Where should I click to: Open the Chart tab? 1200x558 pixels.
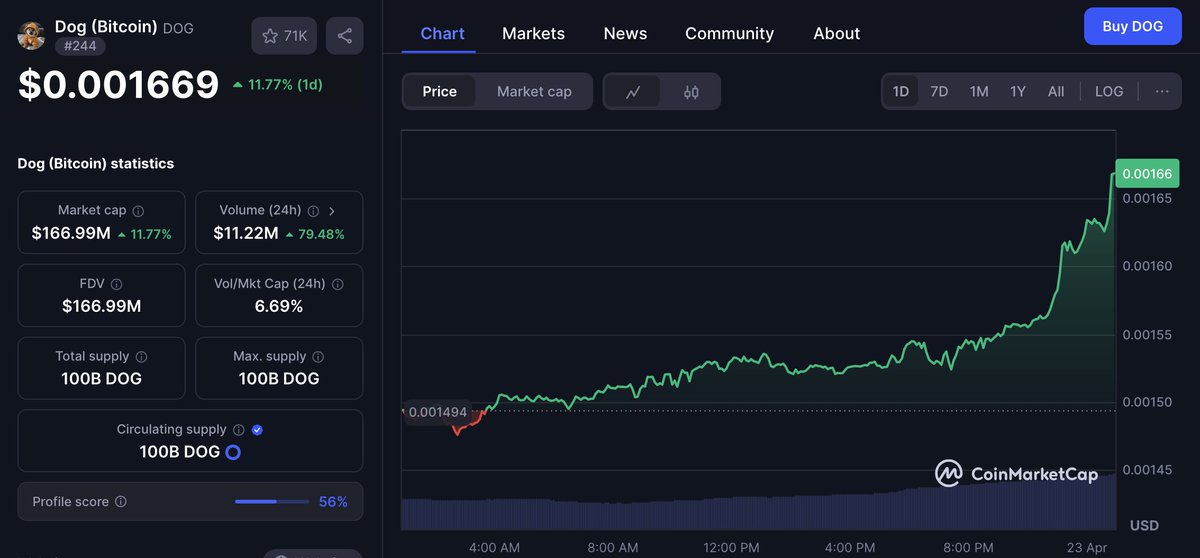442,33
